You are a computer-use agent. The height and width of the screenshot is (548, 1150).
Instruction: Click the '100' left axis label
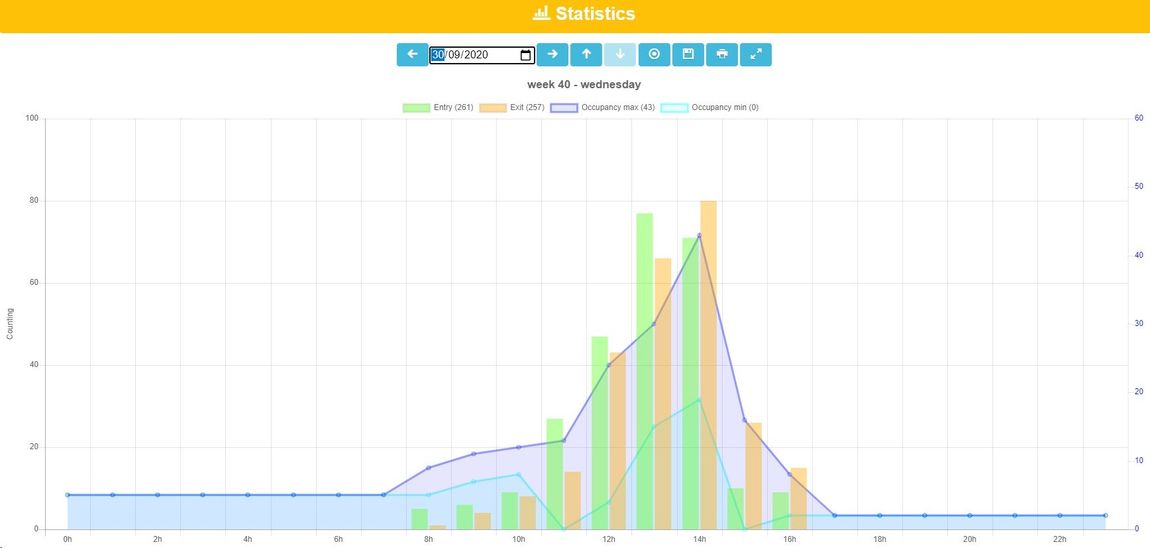(x=34, y=119)
